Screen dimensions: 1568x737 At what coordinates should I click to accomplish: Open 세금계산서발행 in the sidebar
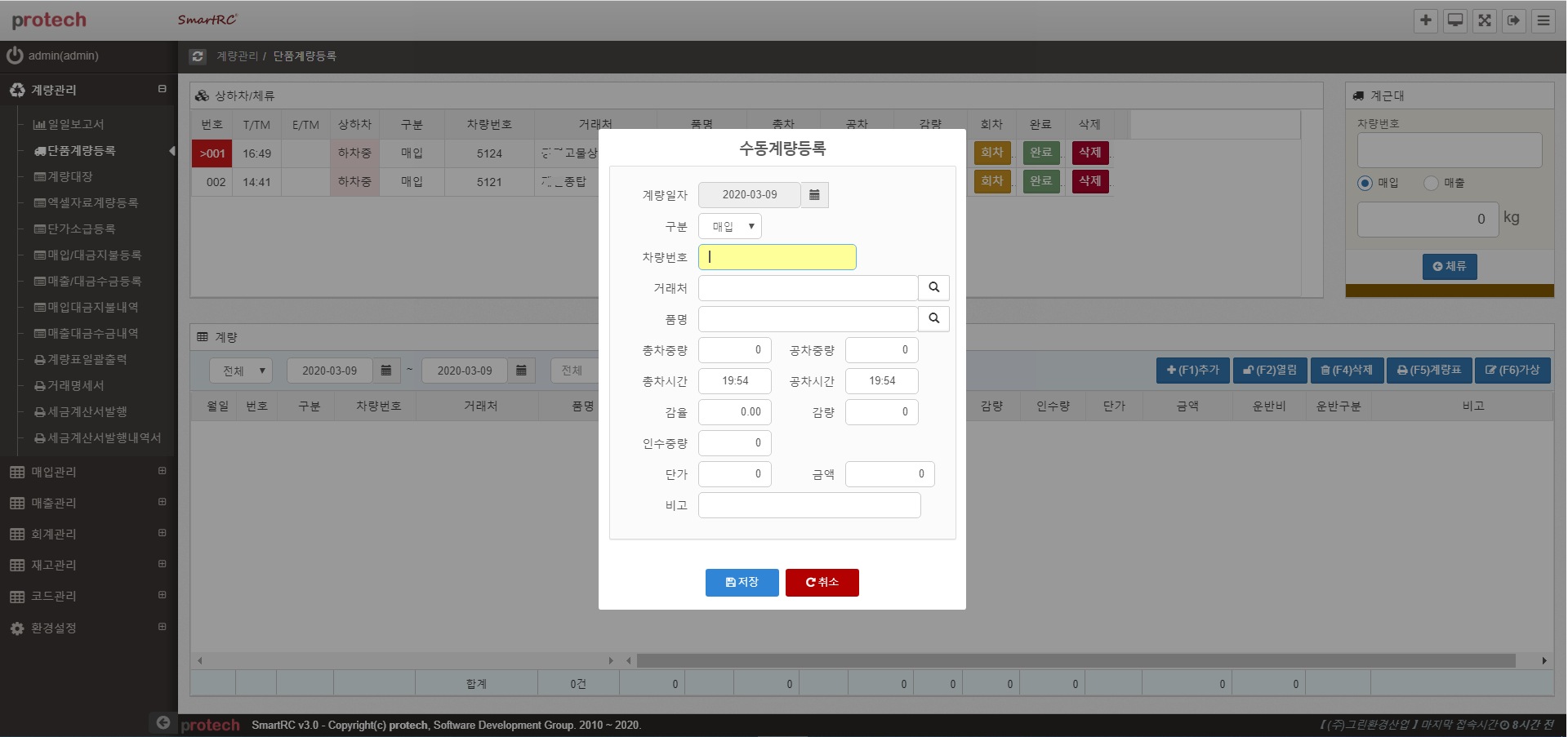pyautogui.click(x=87, y=411)
